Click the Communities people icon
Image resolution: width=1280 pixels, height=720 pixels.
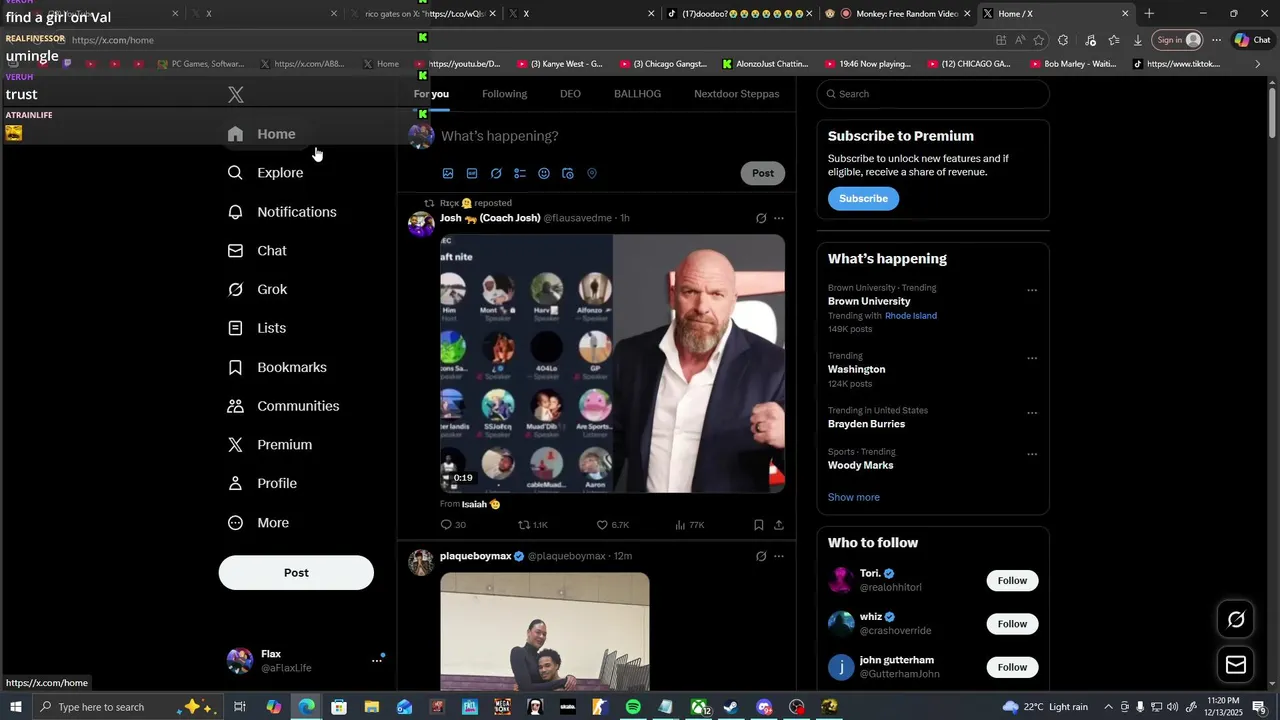pyautogui.click(x=235, y=406)
